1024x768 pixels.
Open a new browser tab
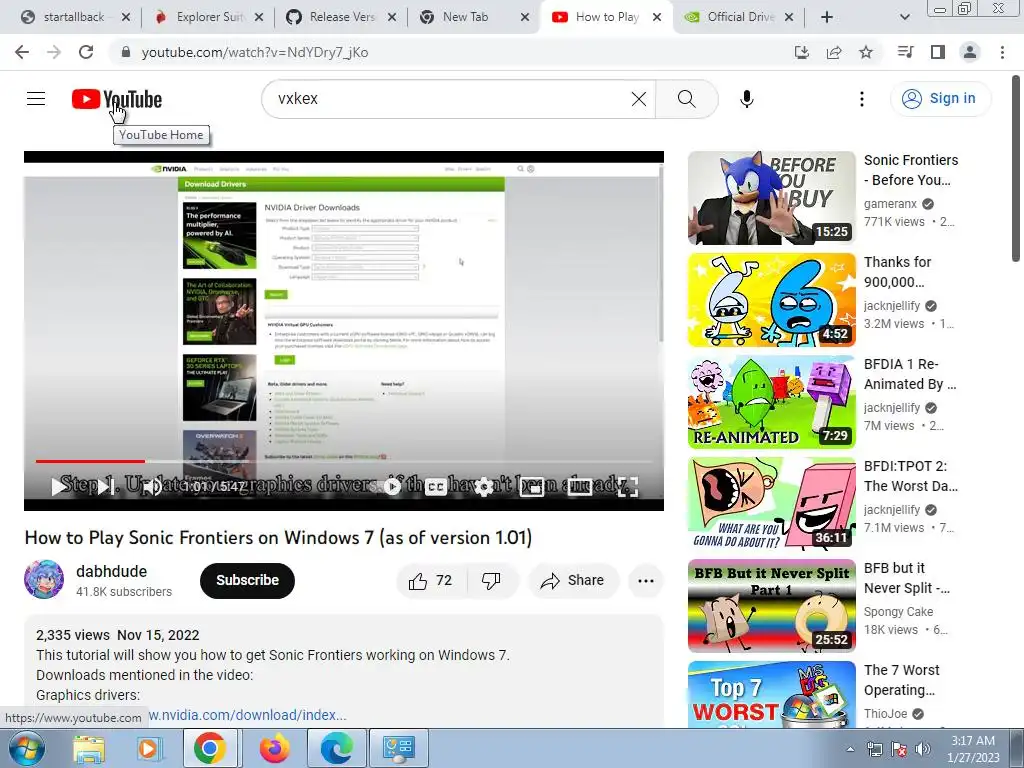[x=827, y=18]
